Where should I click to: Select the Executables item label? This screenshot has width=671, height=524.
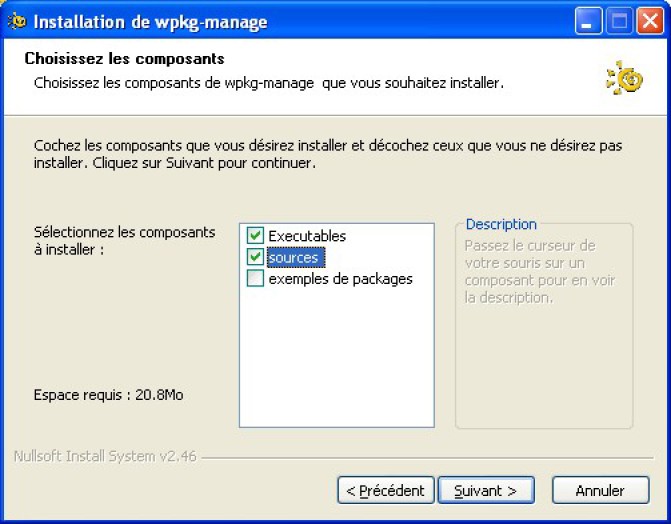click(x=307, y=236)
